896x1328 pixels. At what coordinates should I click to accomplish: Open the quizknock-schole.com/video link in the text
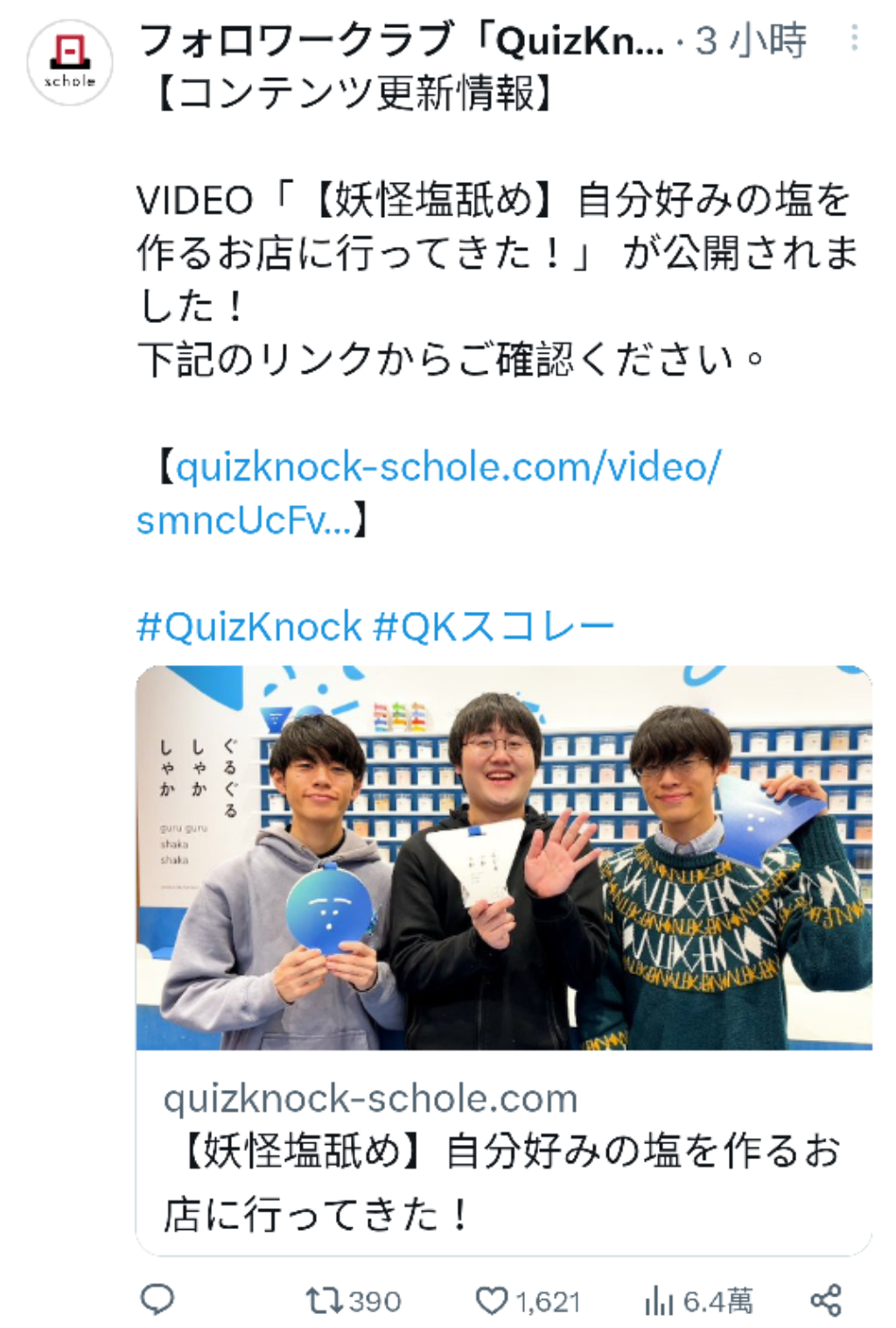pyautogui.click(x=429, y=493)
